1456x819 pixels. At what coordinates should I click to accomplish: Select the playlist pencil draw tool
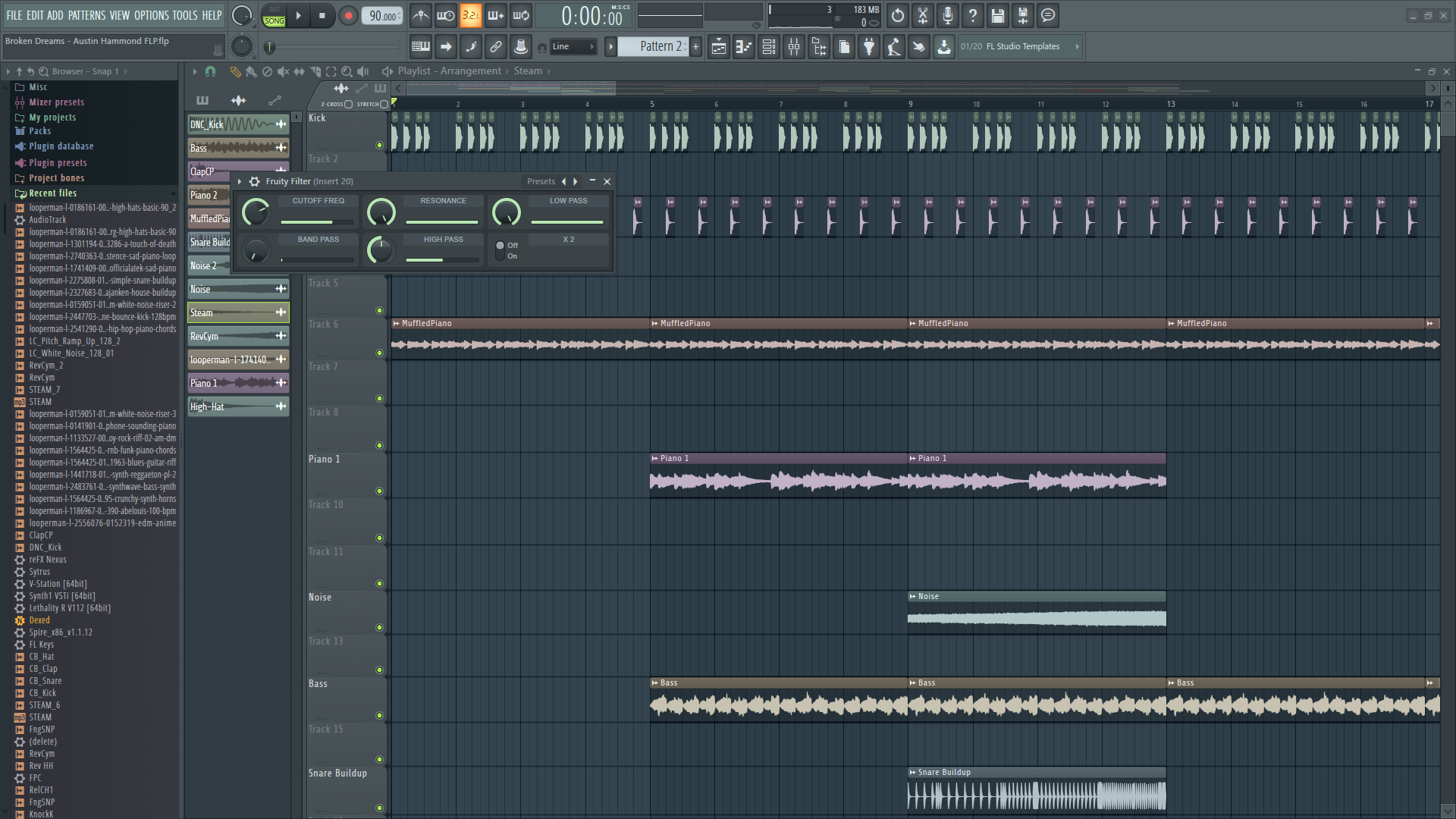(x=235, y=71)
